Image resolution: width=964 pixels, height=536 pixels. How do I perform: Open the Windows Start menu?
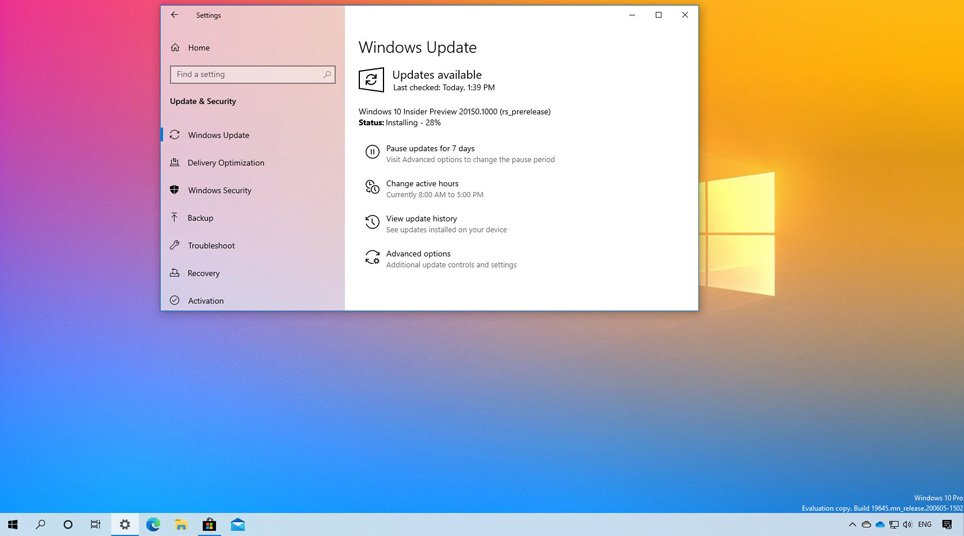(13, 524)
